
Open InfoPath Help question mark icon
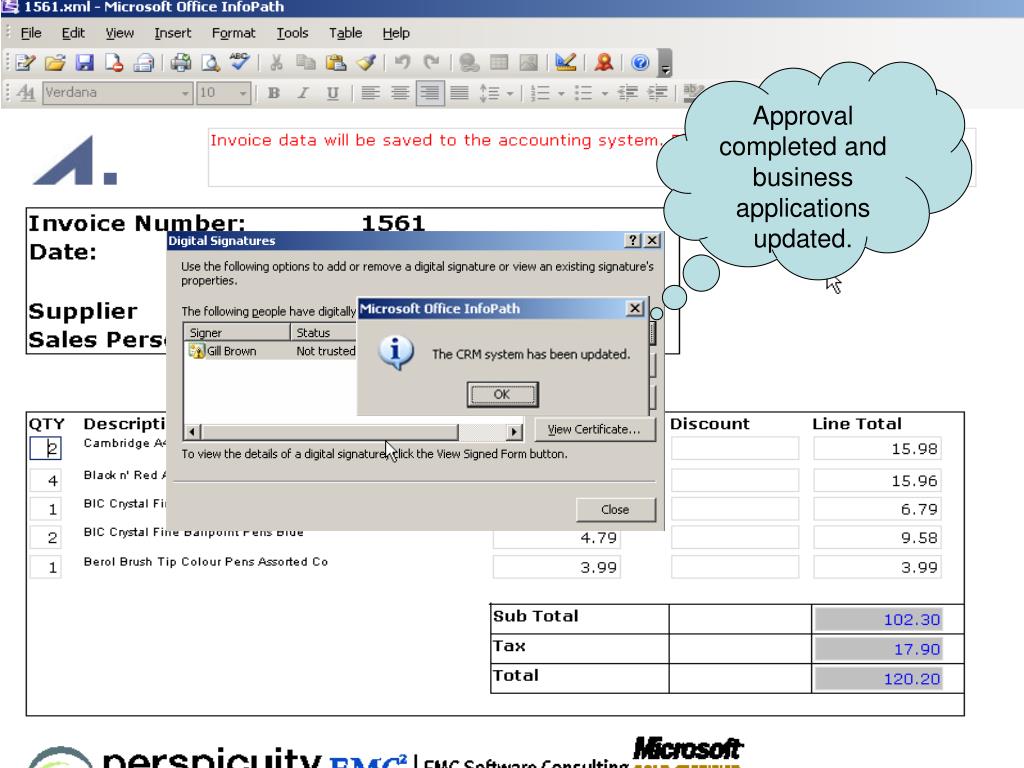[x=641, y=63]
